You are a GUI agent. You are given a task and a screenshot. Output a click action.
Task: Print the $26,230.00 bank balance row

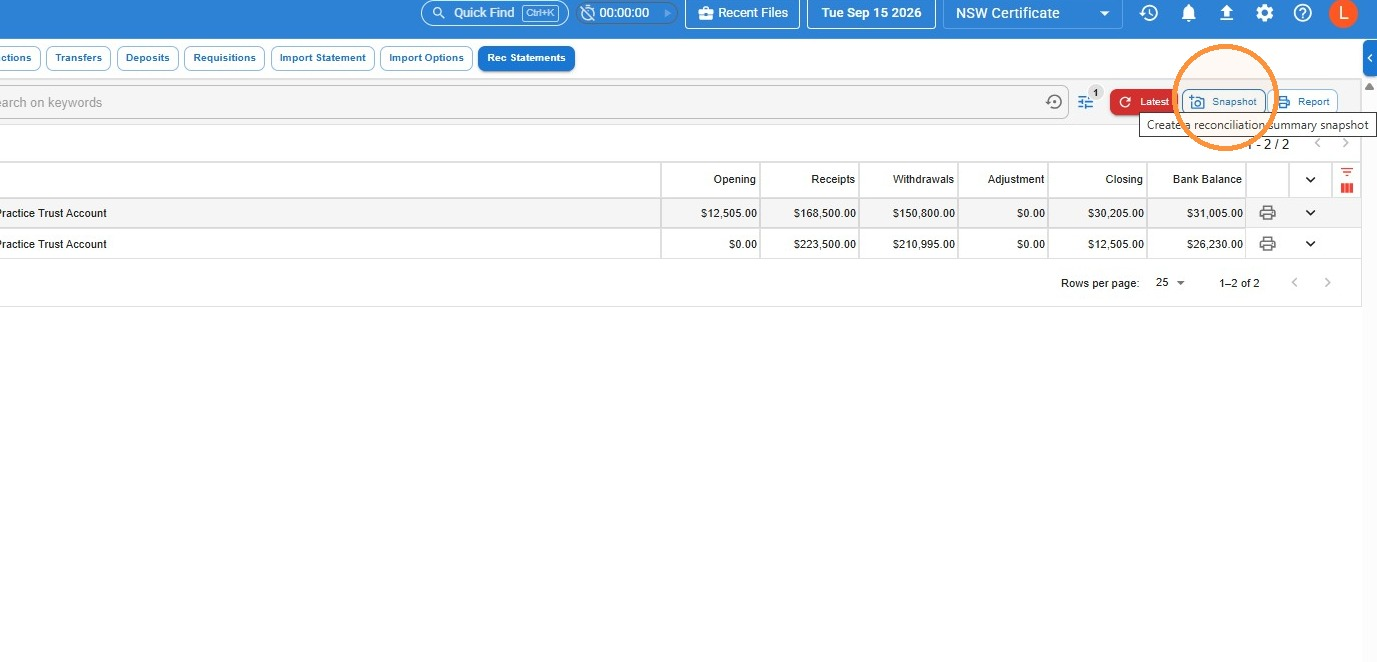1267,244
